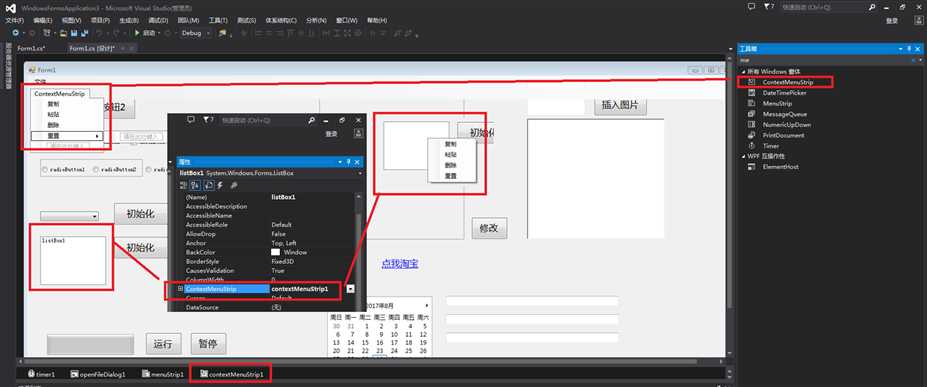Select the PrintDocument toolbox icon

(x=751, y=135)
